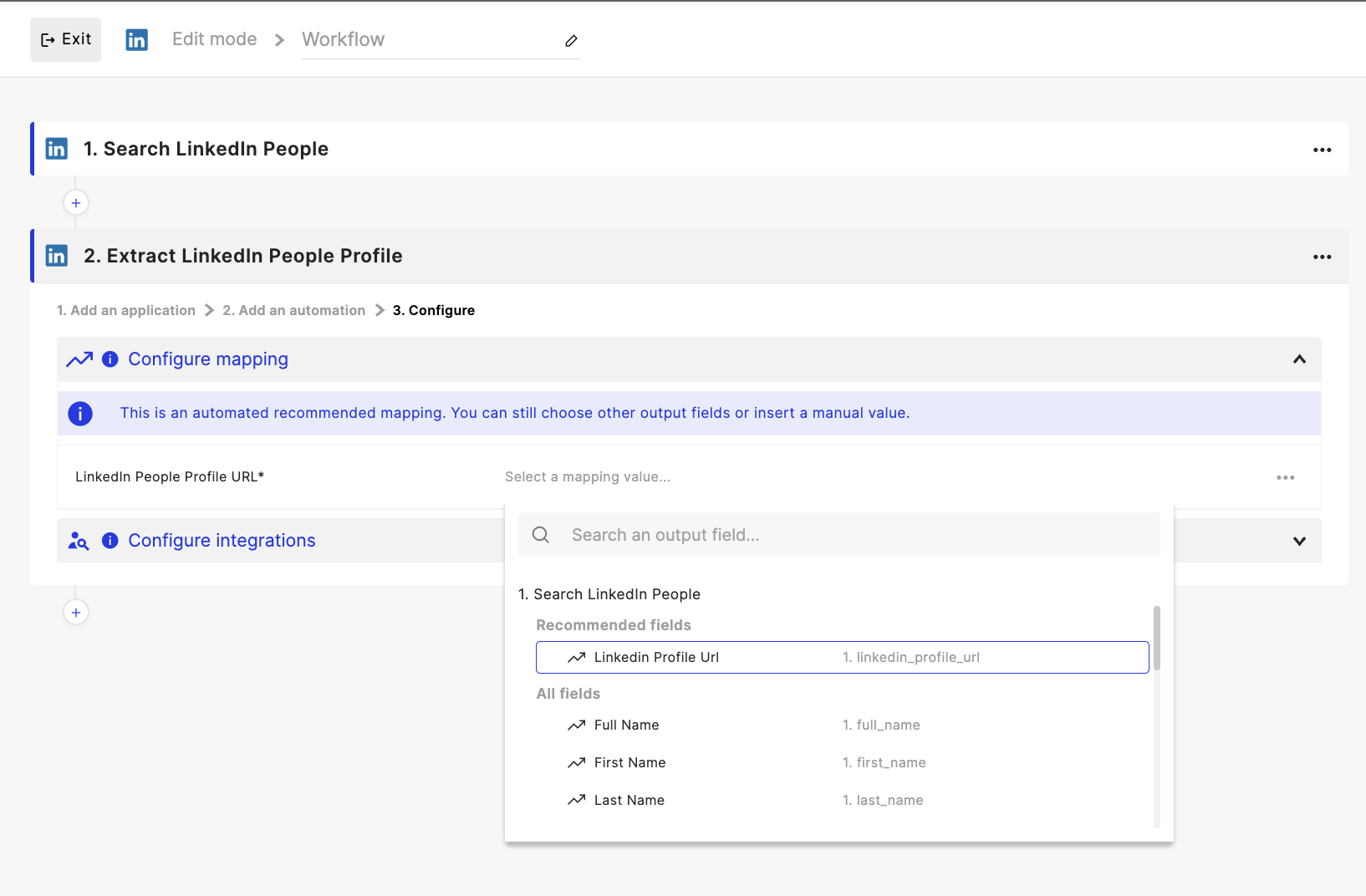Click the pencil icon to rename workflow

coord(571,40)
